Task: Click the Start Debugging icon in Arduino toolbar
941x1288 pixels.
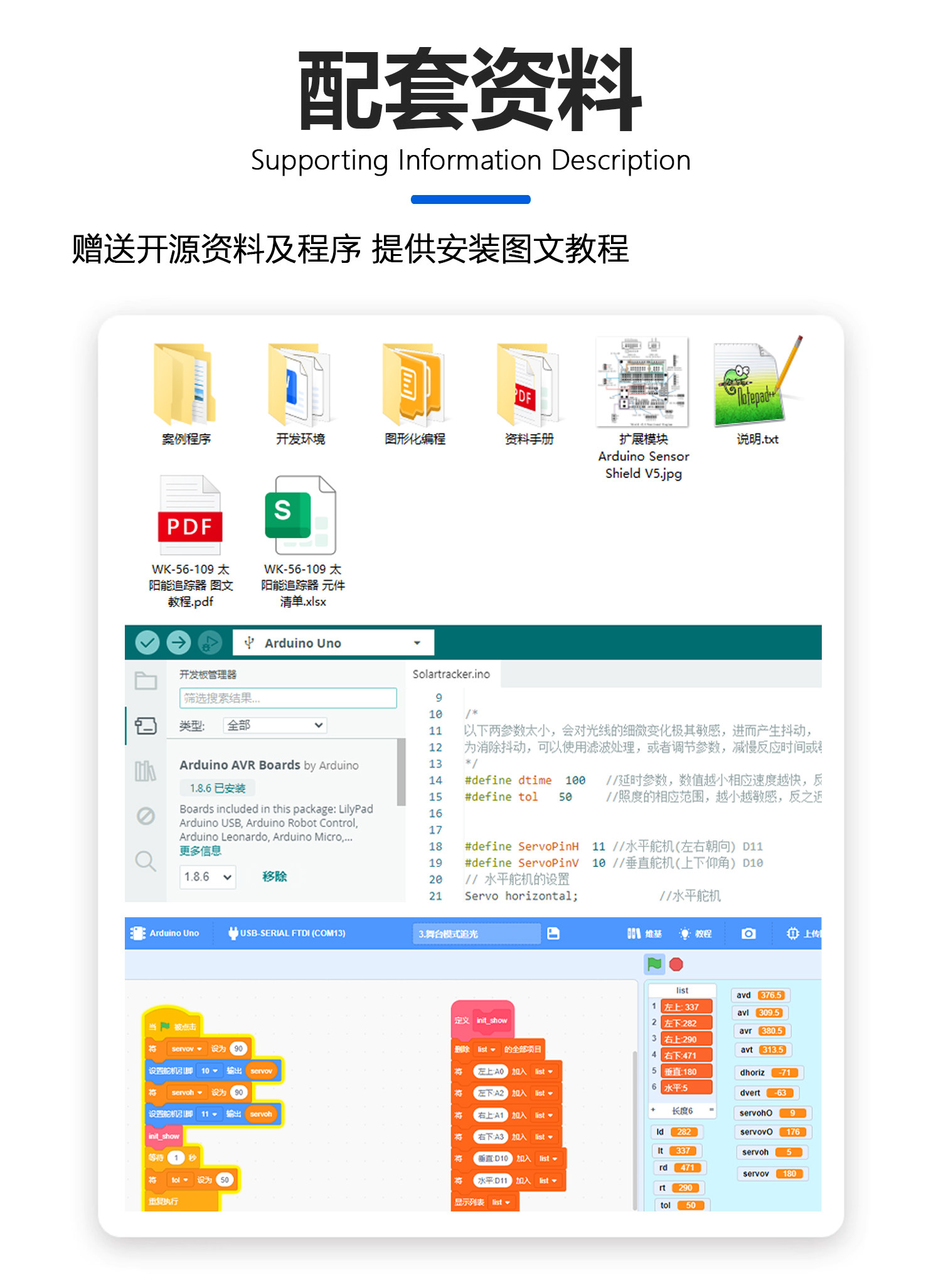Action: pyautogui.click(x=210, y=642)
